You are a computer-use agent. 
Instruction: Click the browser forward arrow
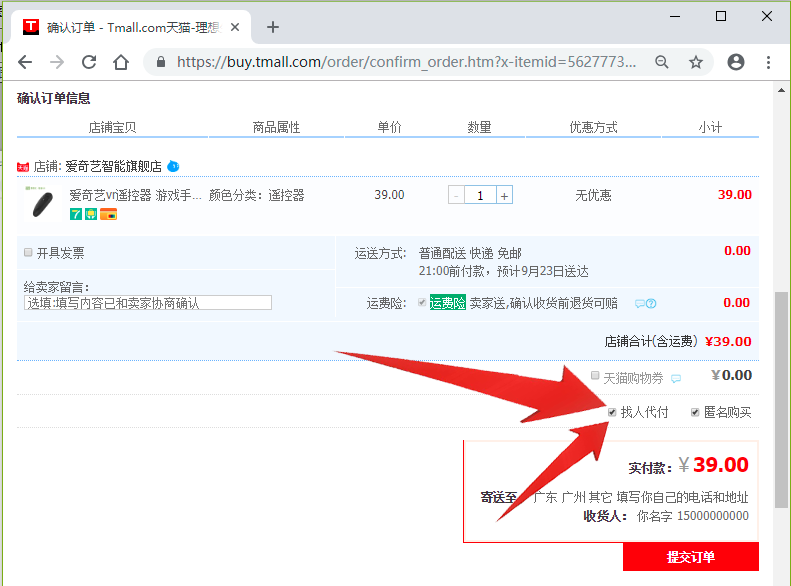coord(57,62)
